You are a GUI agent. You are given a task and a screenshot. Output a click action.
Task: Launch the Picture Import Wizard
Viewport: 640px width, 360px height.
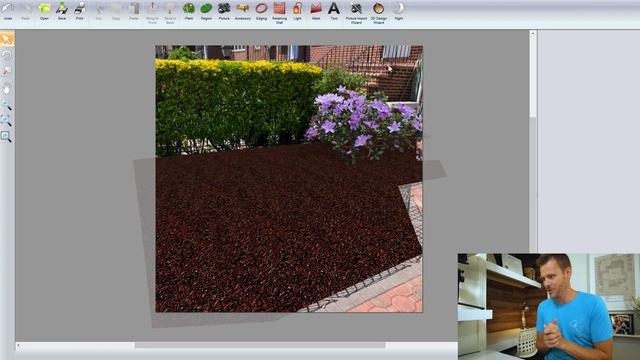(x=356, y=13)
